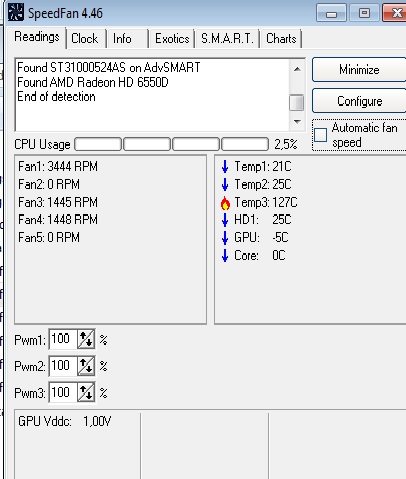Click the blue arrow icon next to HD1

point(225,220)
